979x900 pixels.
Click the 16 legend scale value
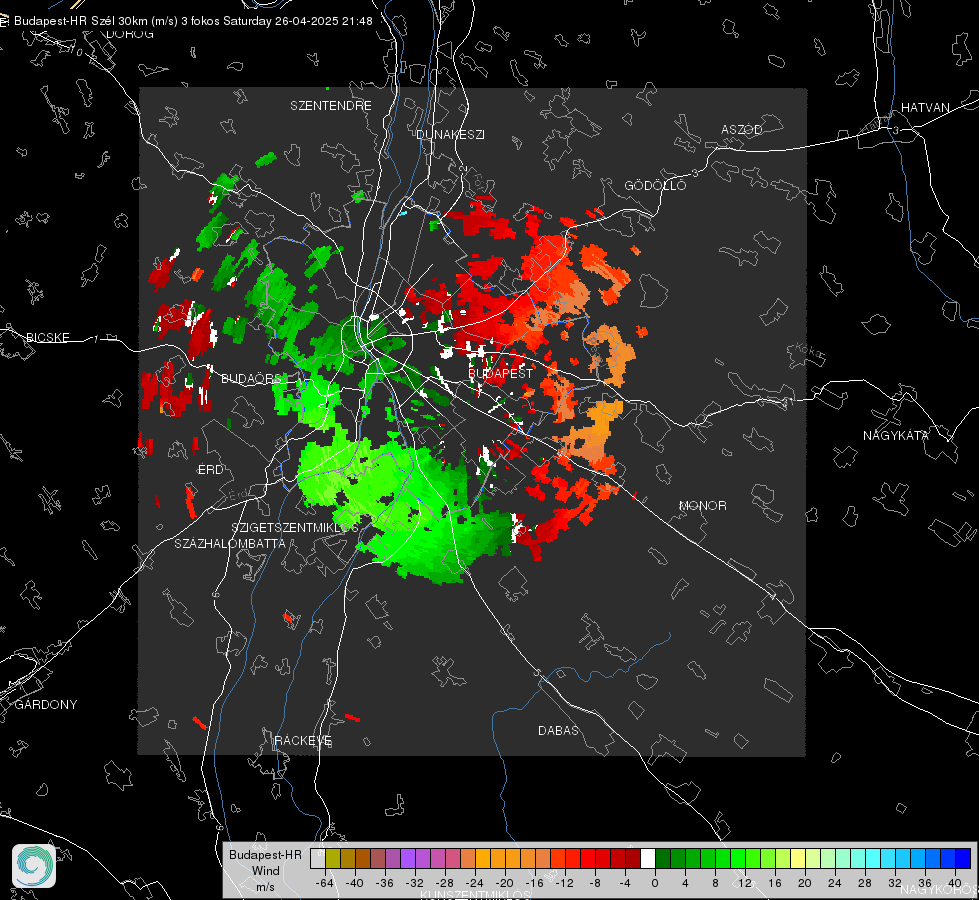click(x=775, y=883)
